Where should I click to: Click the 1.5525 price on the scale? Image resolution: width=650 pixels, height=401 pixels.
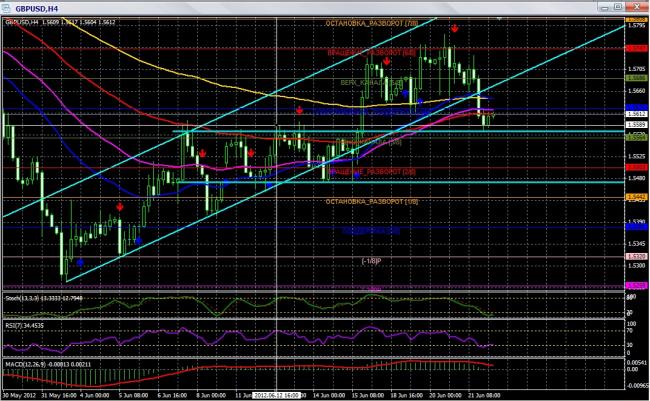point(637,156)
